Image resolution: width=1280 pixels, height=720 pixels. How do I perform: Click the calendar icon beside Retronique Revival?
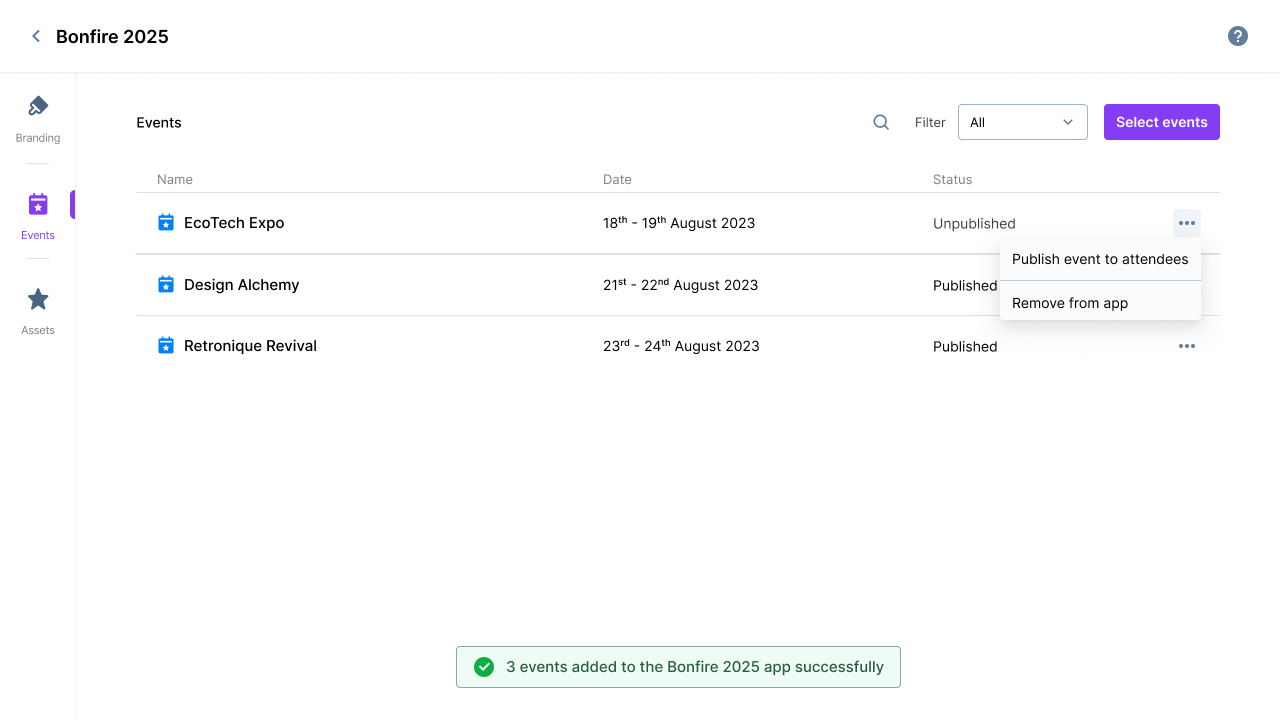[166, 345]
